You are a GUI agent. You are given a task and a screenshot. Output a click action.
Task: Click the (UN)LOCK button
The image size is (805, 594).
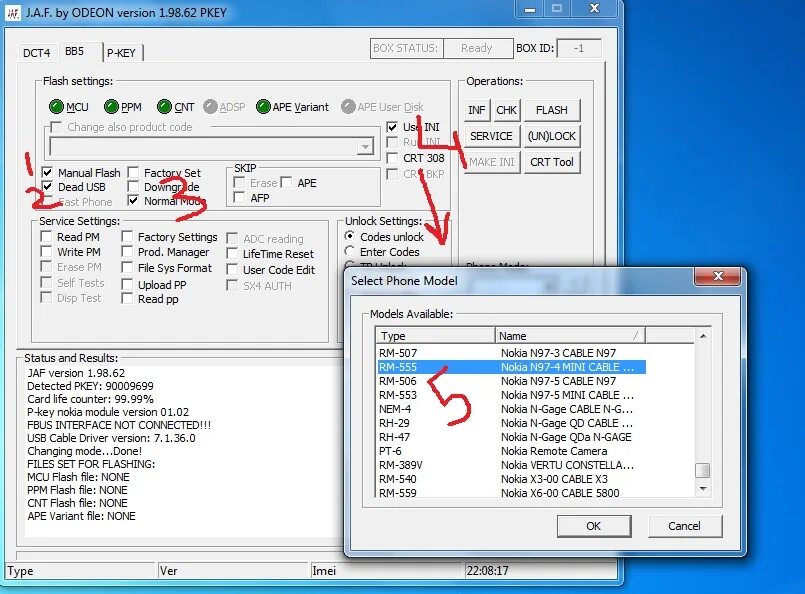[x=552, y=136]
